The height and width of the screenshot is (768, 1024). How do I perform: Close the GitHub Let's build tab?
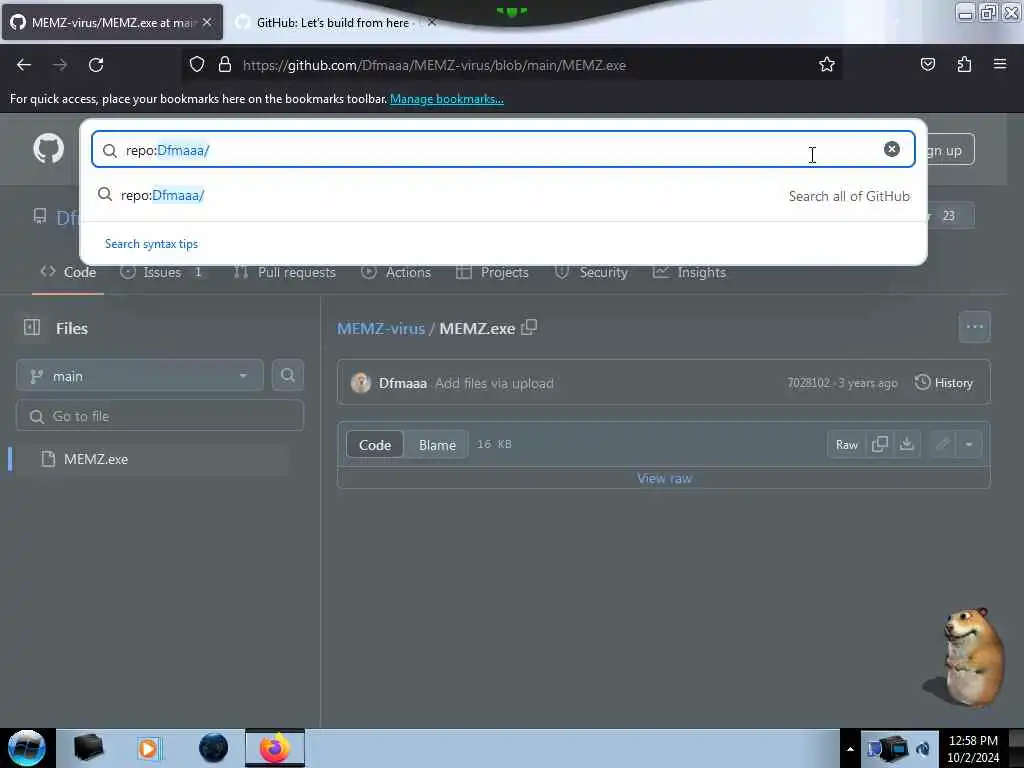click(432, 22)
